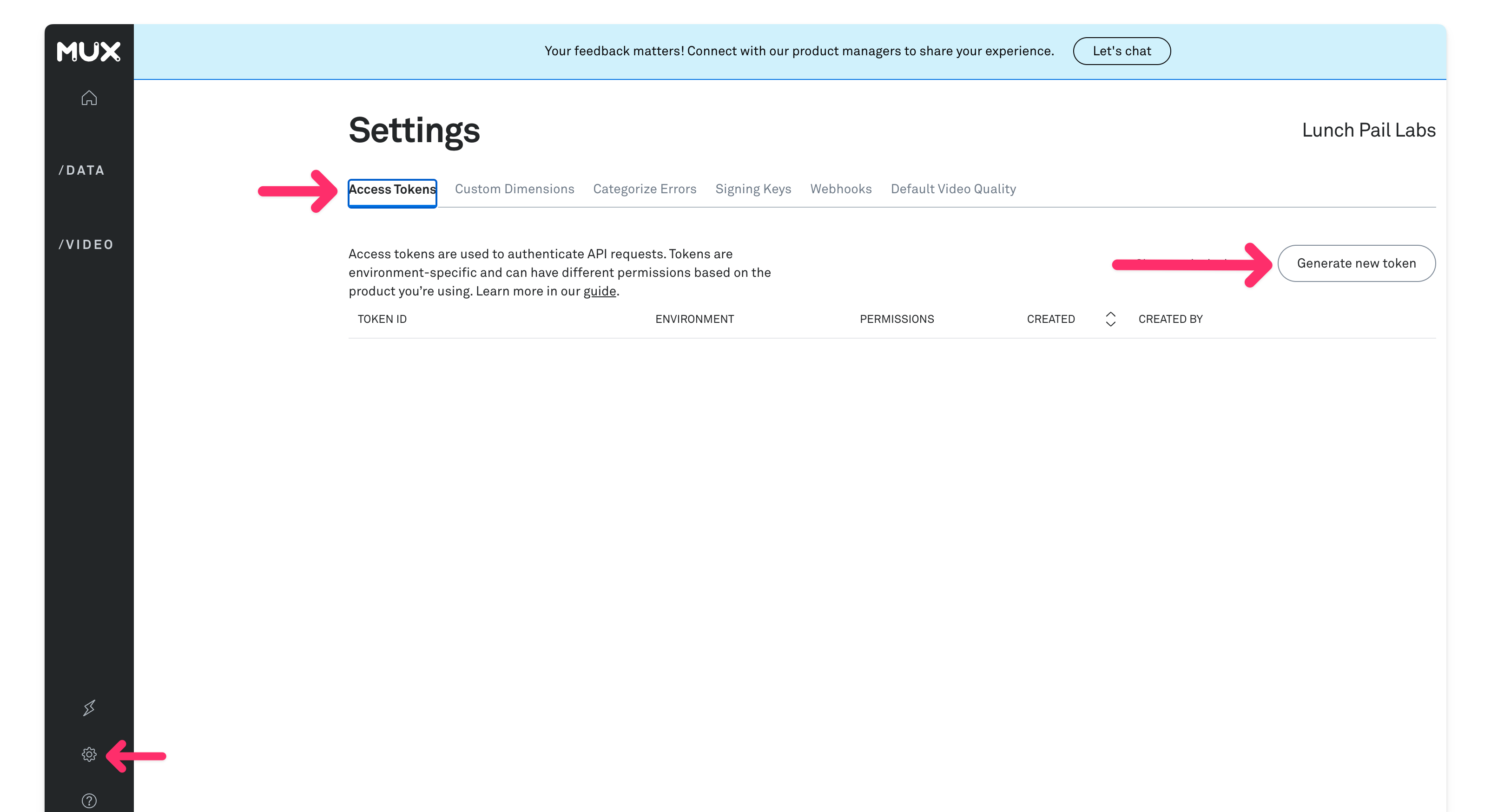
Task: Open the lightning bolt integrations icon
Action: (x=89, y=708)
